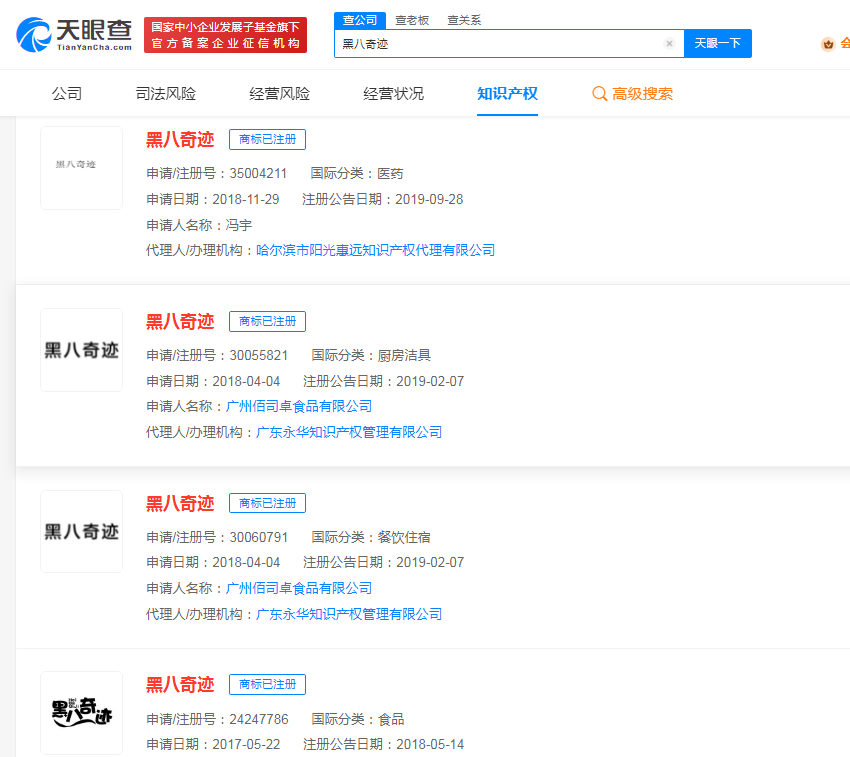Click the 国际分类:厨房洁具 text
Screen dimensions: 850x757
coord(371,355)
